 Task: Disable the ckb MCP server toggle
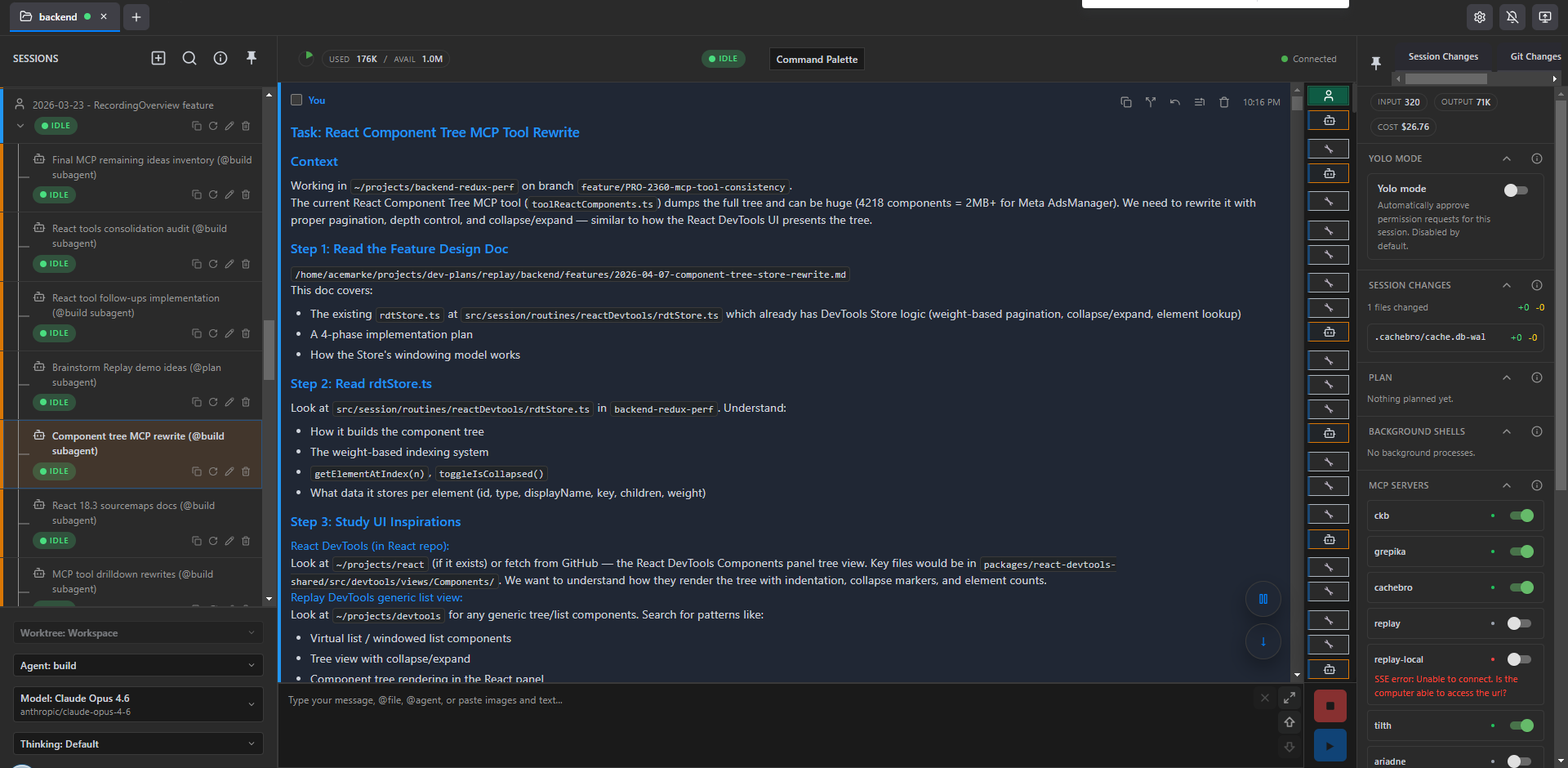(x=1521, y=516)
